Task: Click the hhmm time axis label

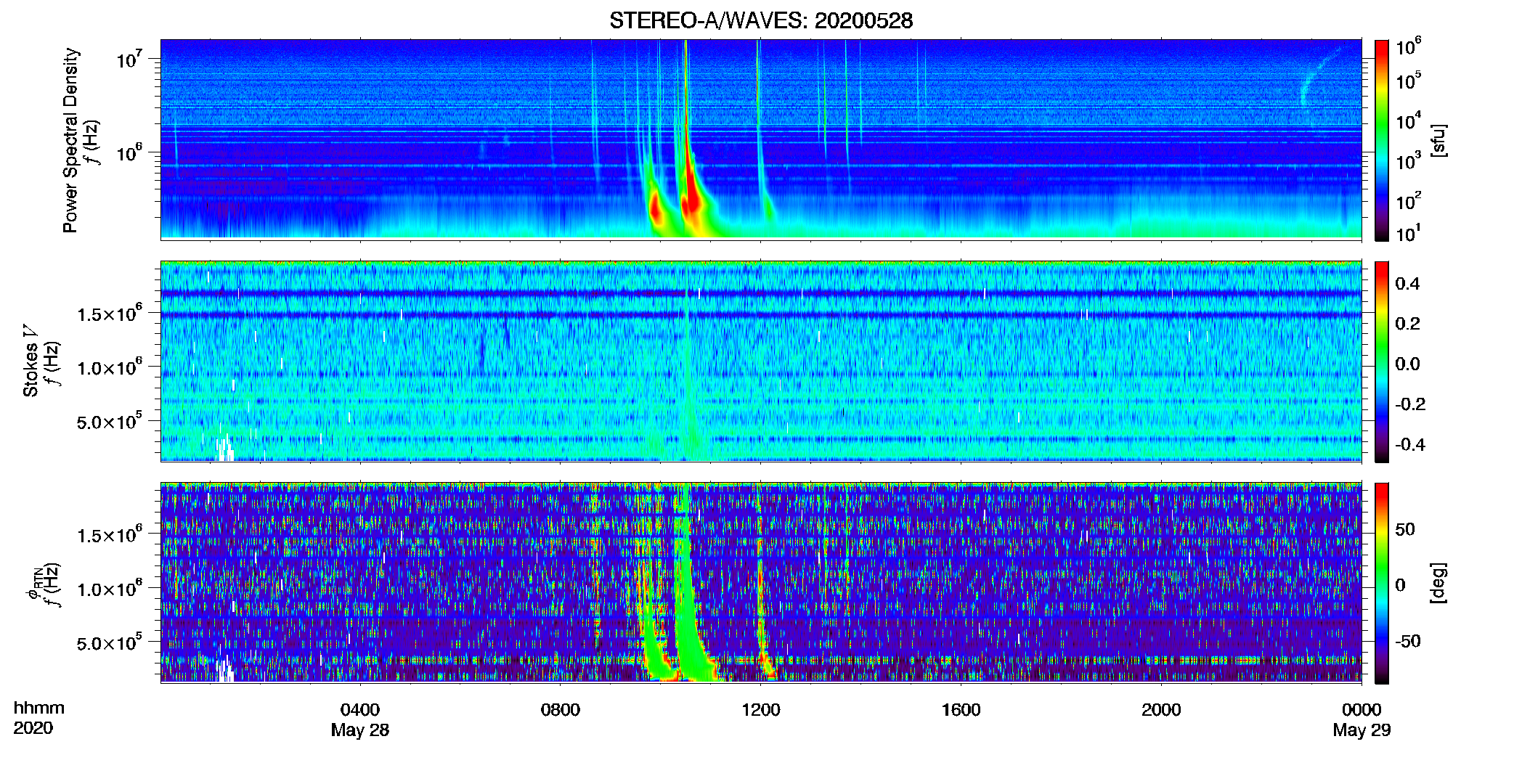Action: (39, 709)
